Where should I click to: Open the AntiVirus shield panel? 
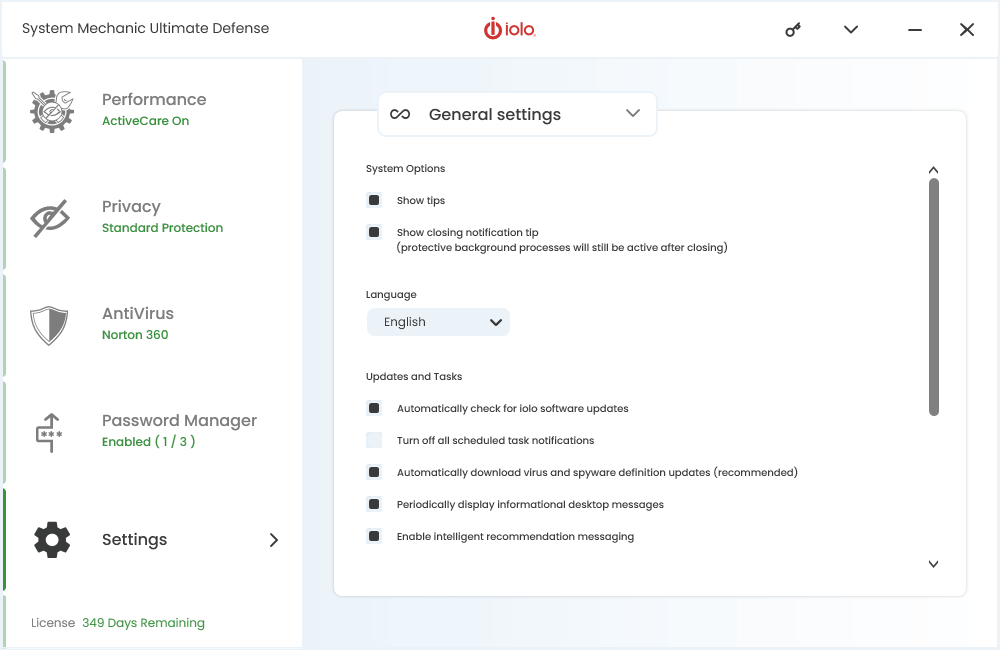pos(51,325)
